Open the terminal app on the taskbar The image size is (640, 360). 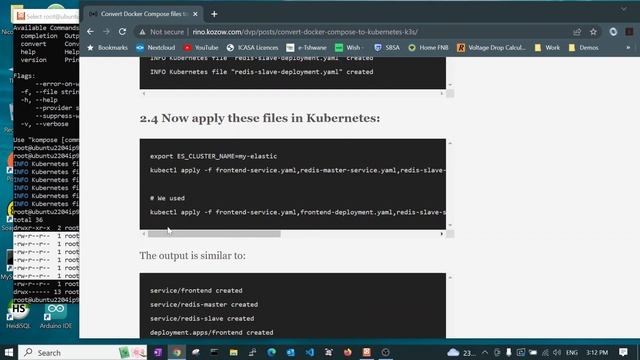(x=214, y=352)
